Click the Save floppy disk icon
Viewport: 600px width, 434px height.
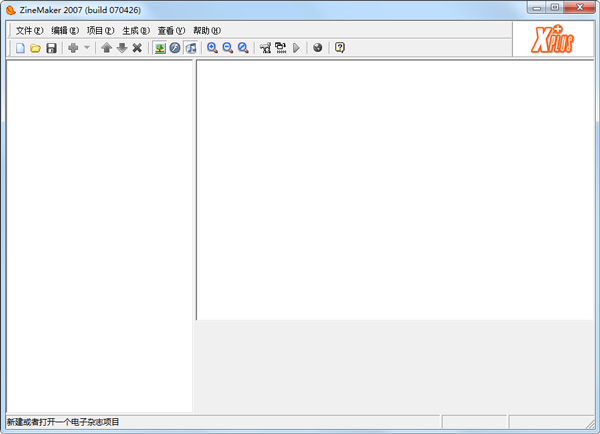51,48
